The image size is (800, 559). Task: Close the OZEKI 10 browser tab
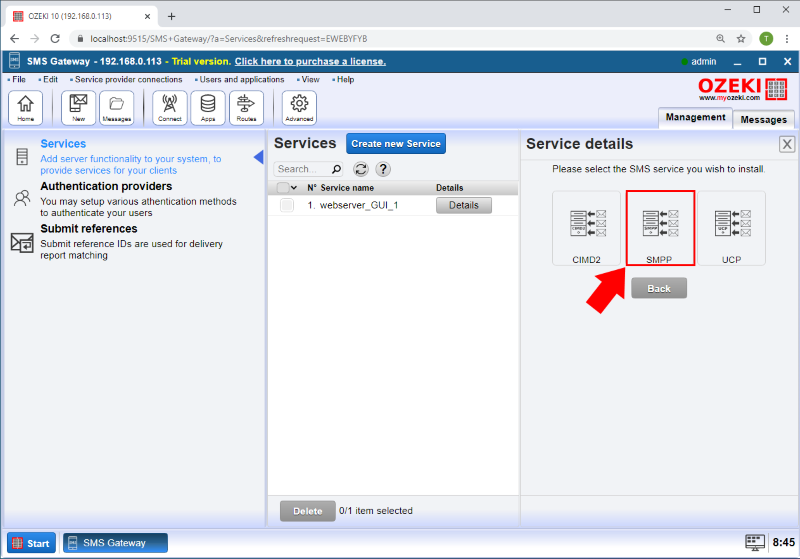(147, 16)
